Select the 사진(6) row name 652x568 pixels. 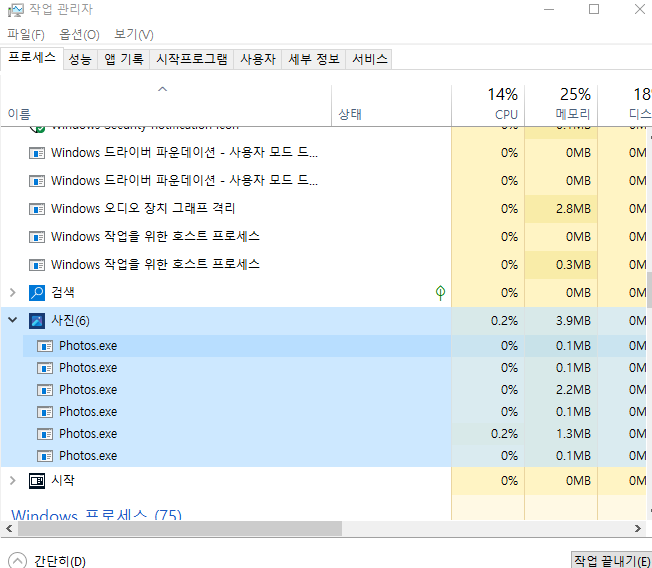[70, 321]
